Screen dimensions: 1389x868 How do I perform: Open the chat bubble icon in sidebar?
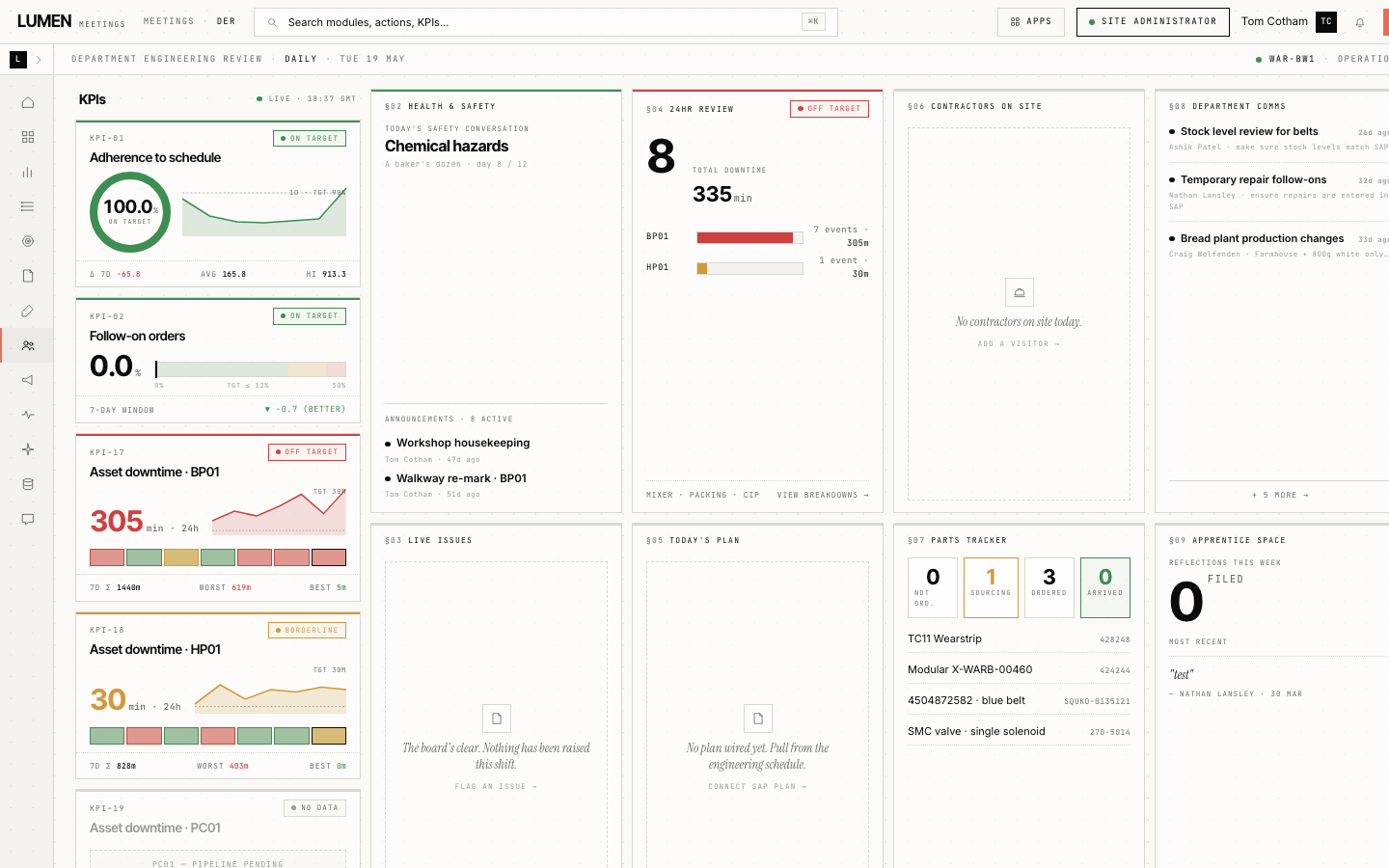pos(28,519)
